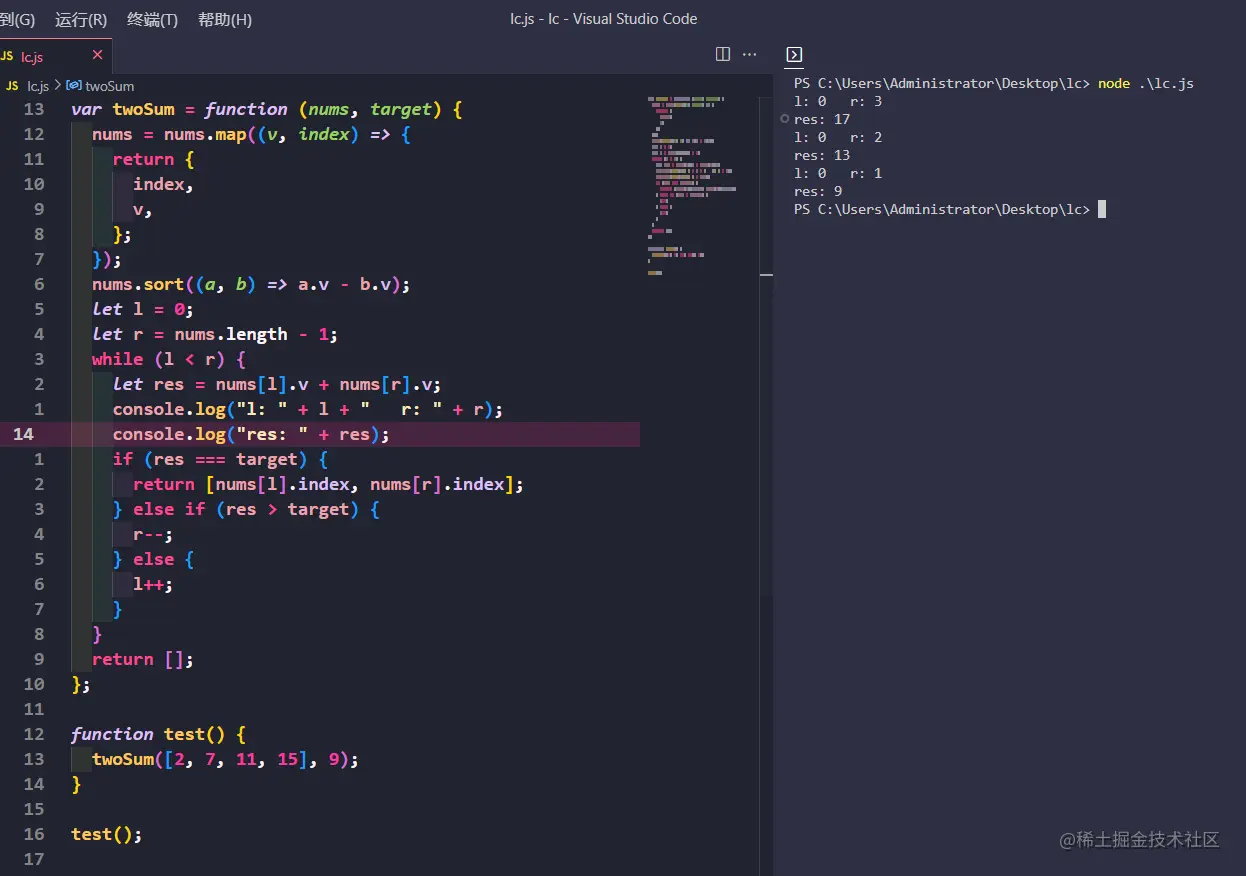Click terminal output 'l: 0 r: 3'

click(838, 101)
